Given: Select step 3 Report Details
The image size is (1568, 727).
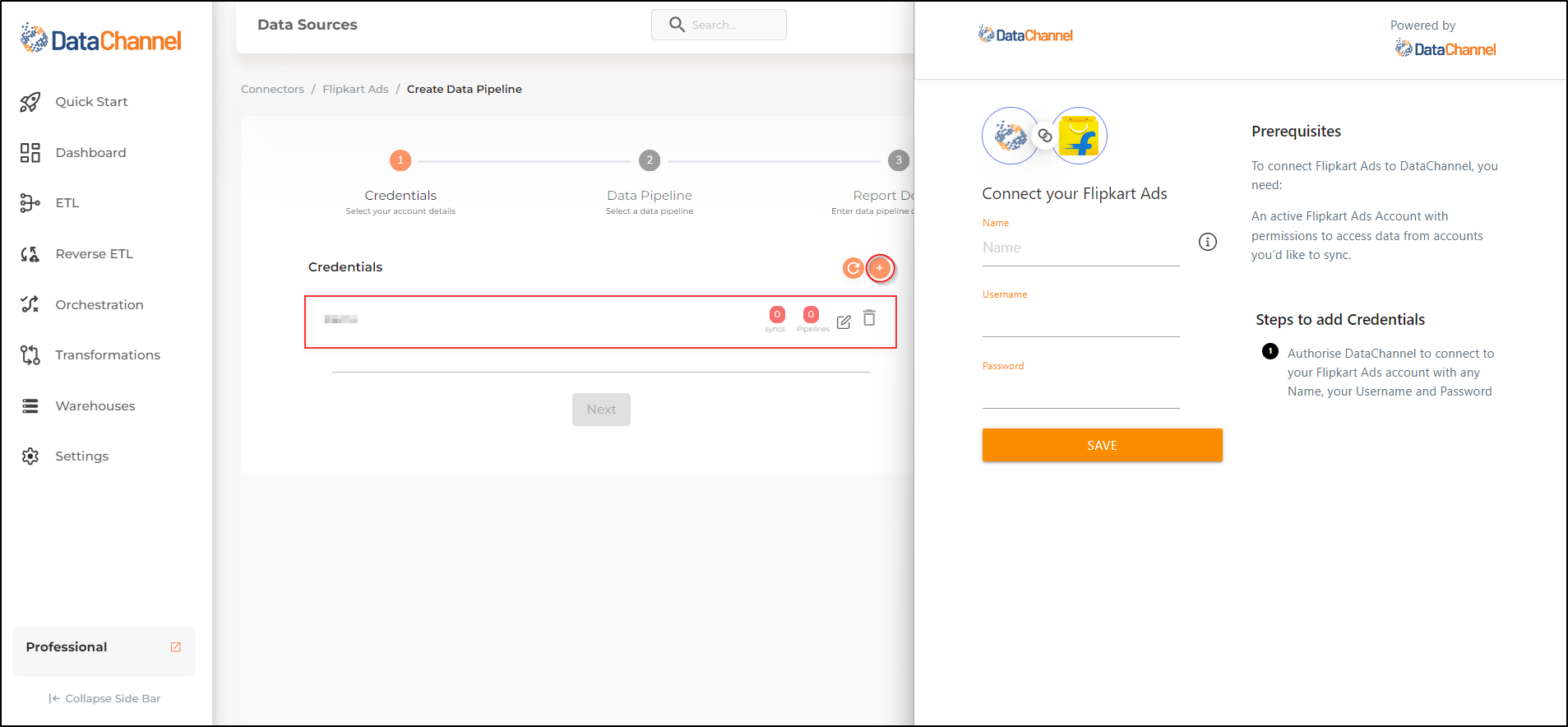Looking at the screenshot, I should [x=899, y=160].
